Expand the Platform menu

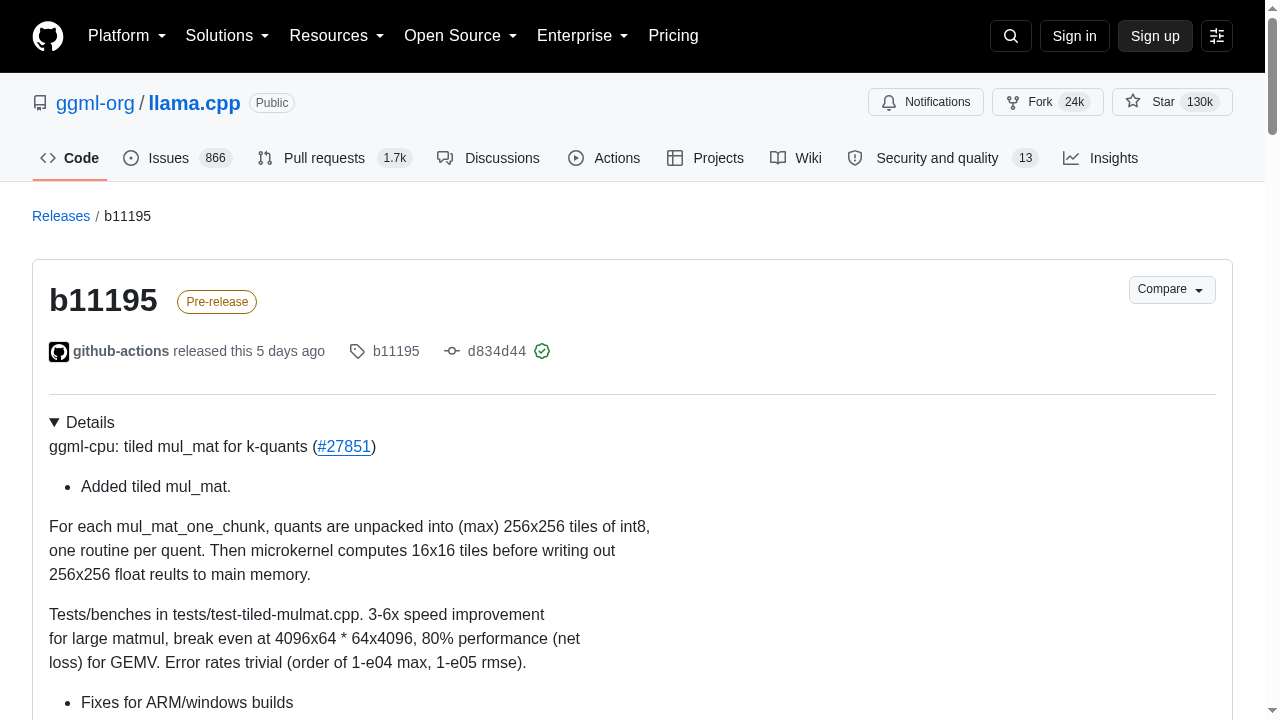[x=127, y=36]
